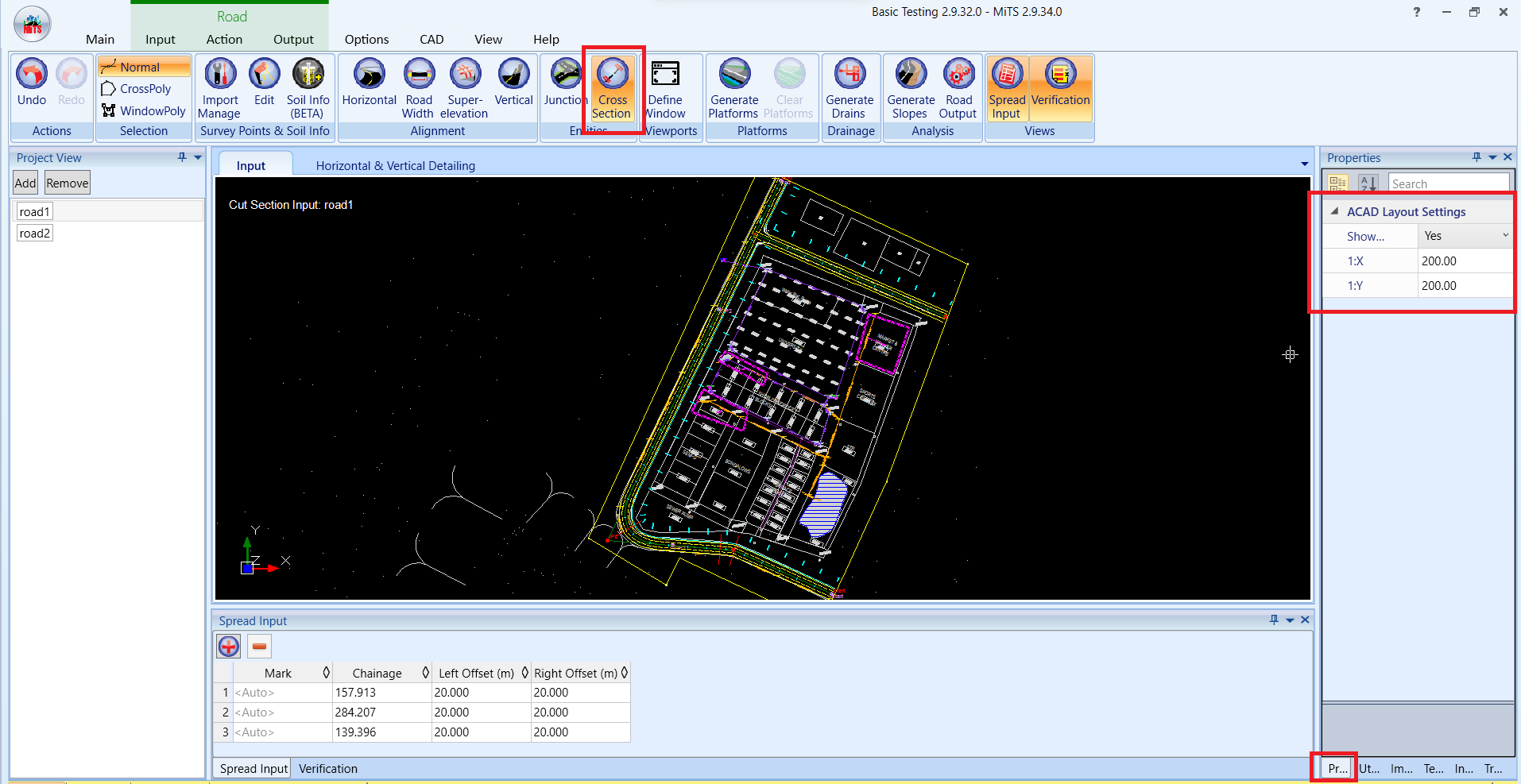The image size is (1521, 784).
Task: Switch to Spread Input bottom tab
Action: (253, 768)
